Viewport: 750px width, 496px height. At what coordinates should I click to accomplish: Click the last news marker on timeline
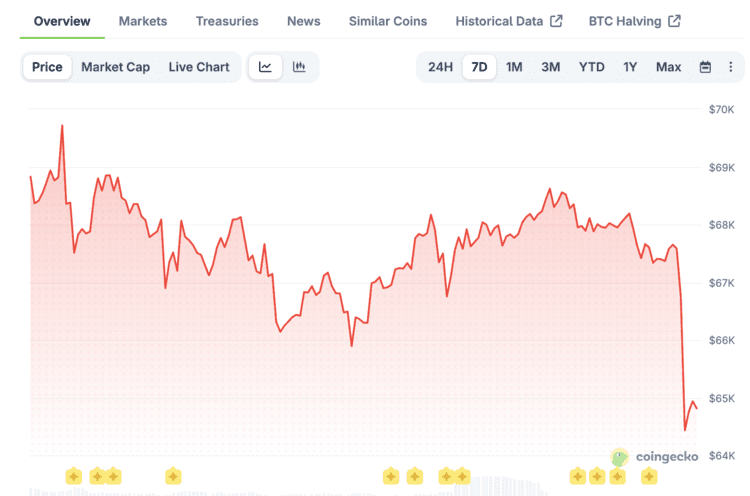tap(649, 475)
